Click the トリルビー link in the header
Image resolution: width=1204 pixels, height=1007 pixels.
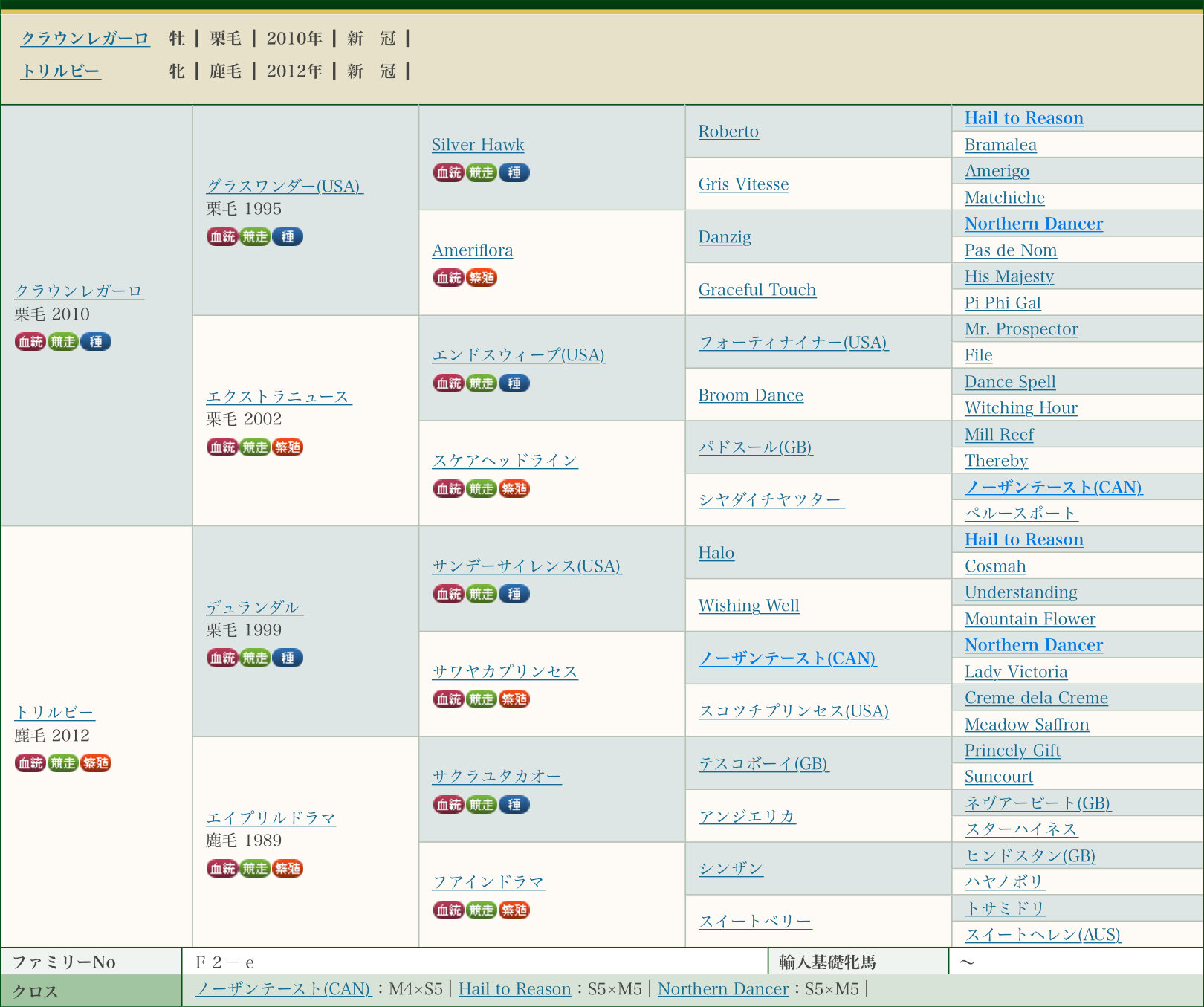60,71
